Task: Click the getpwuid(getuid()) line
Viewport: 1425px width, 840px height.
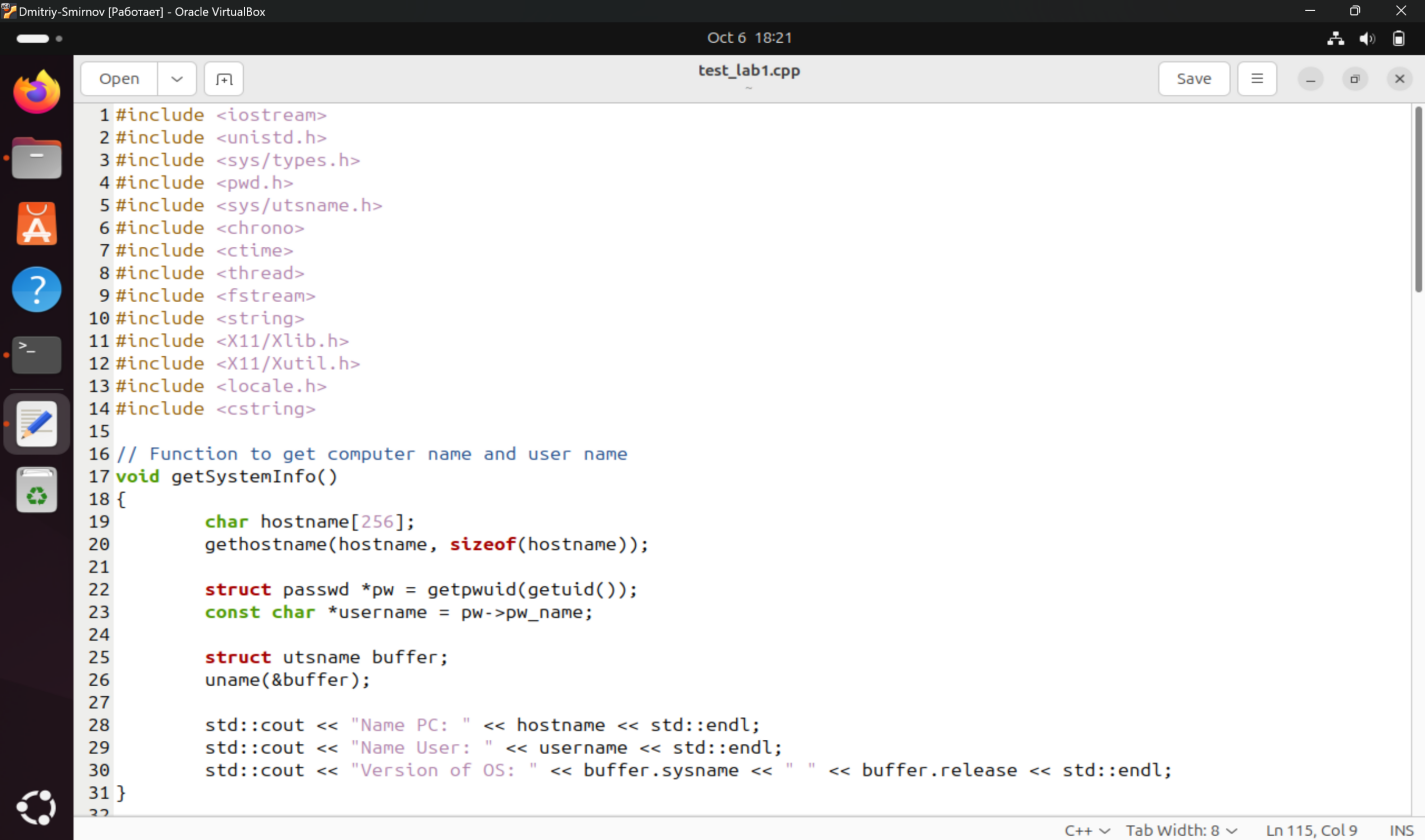Action: tap(421, 590)
